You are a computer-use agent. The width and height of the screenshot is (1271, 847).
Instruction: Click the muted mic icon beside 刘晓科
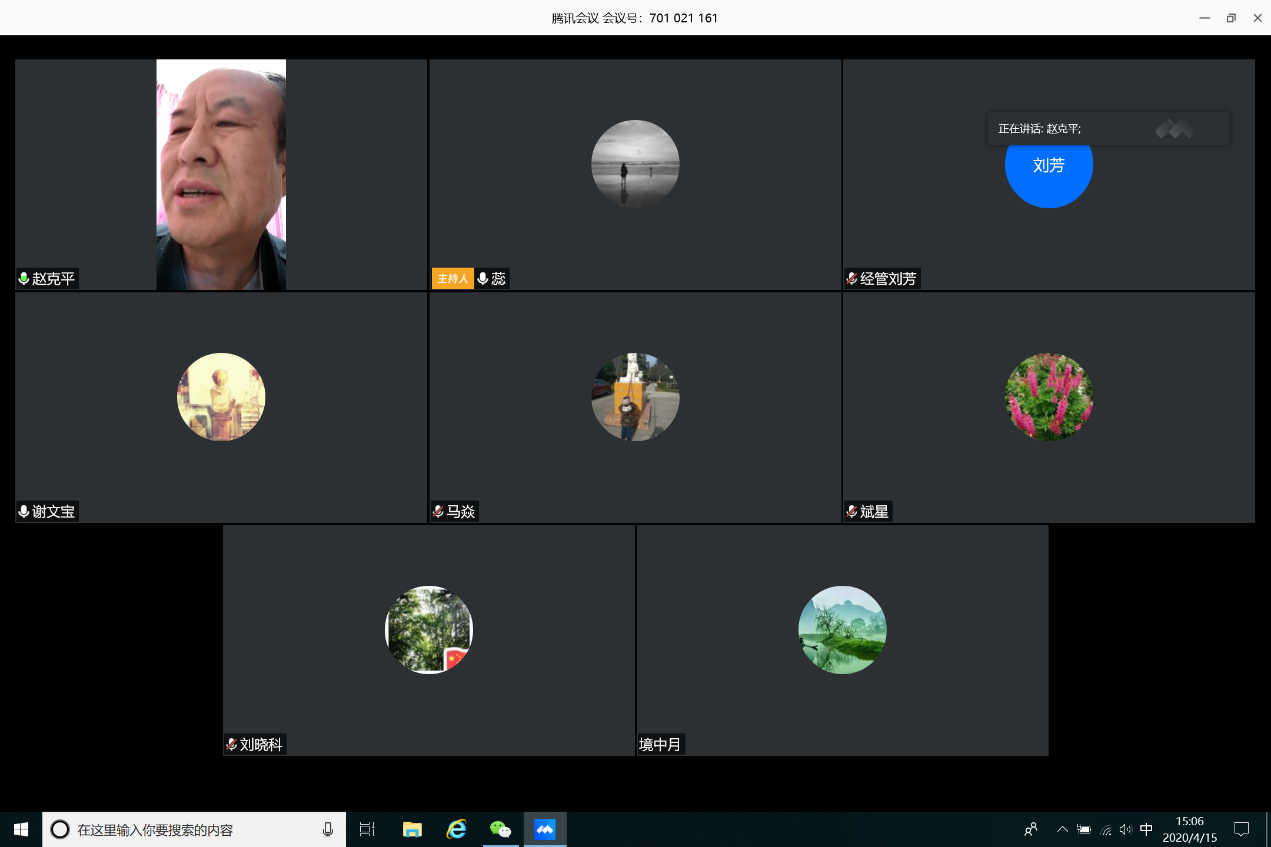231,745
